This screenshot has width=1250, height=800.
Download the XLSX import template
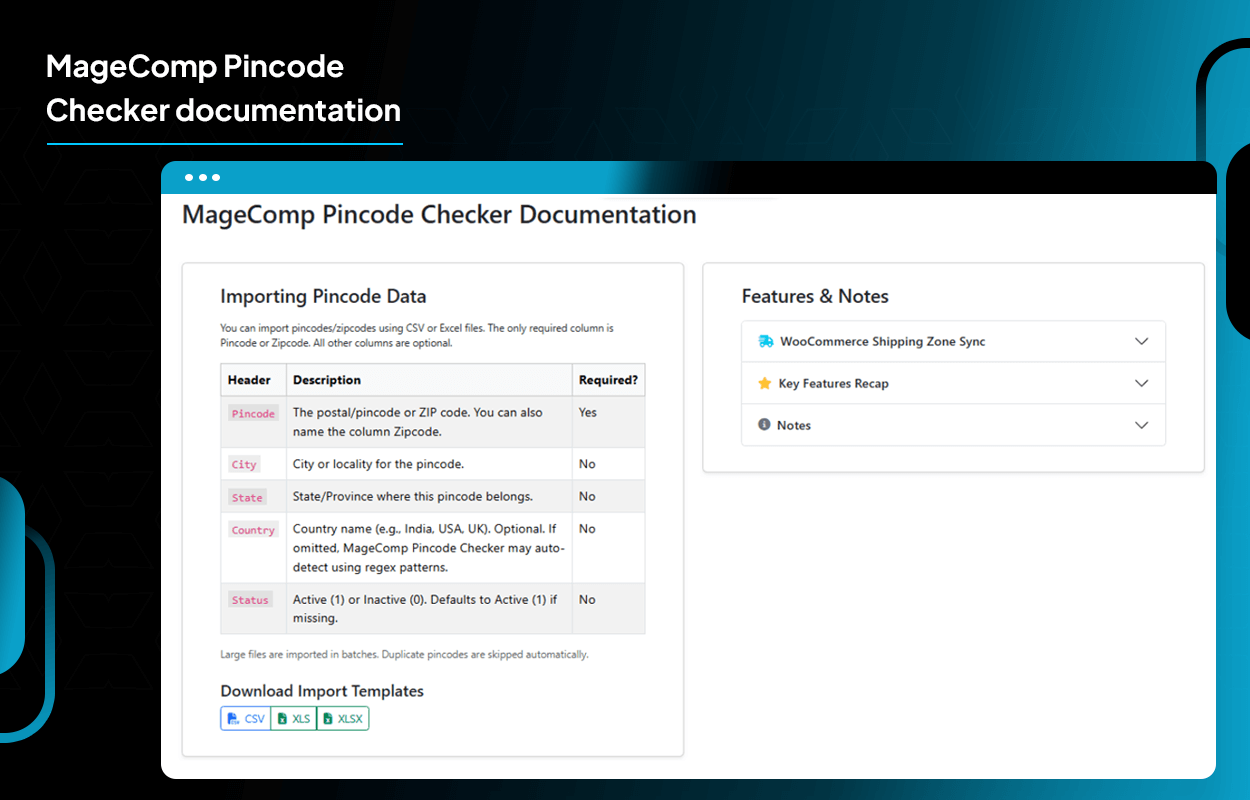coord(342,718)
